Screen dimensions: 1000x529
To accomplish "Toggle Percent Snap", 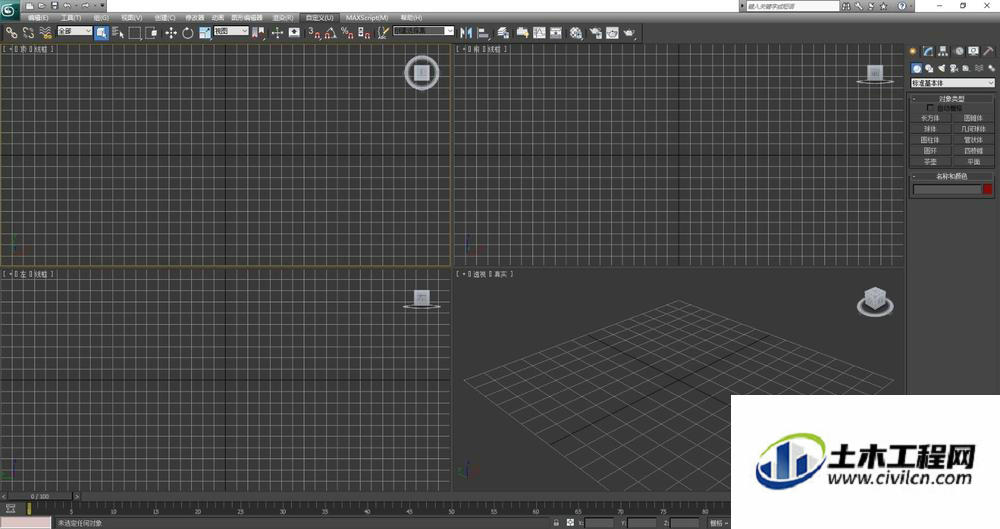I will [348, 33].
